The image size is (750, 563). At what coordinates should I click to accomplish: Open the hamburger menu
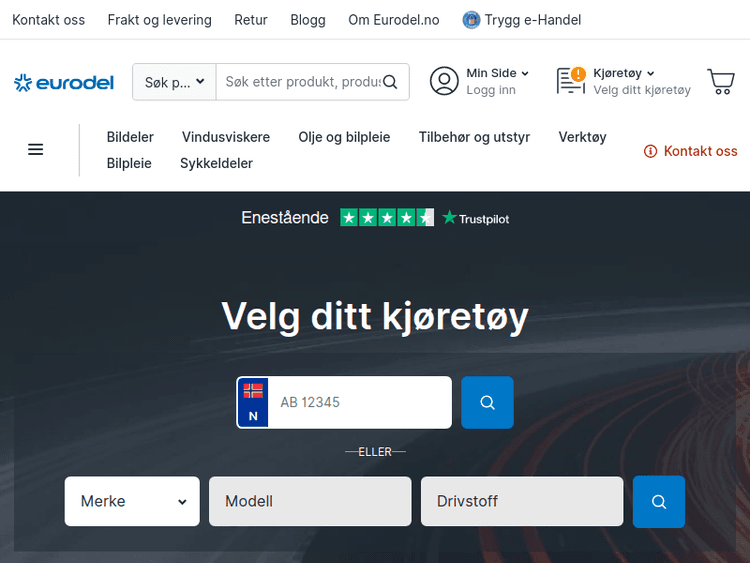click(x=36, y=150)
